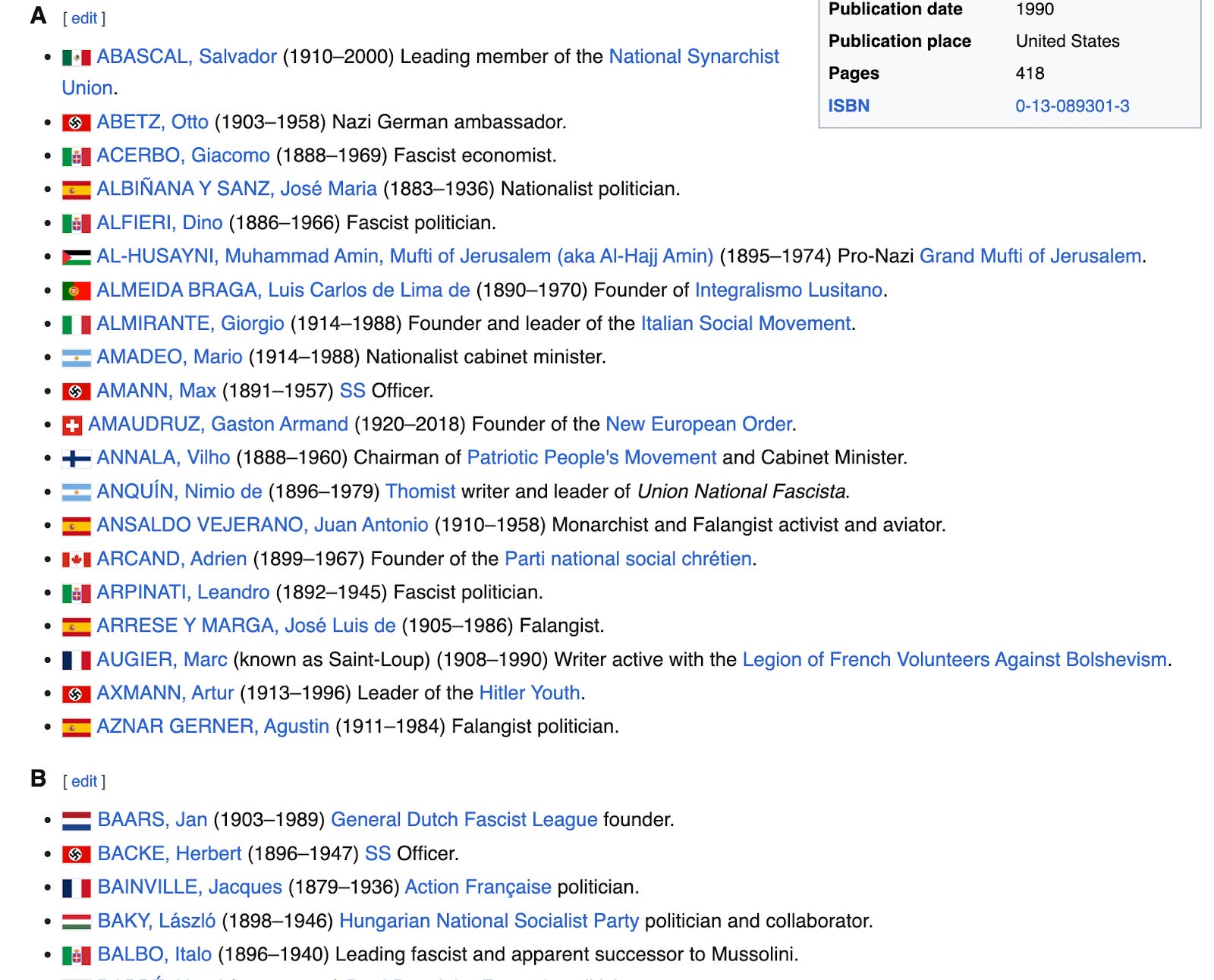Open ARRESE Y MARGA, José Luis article

click(x=246, y=625)
